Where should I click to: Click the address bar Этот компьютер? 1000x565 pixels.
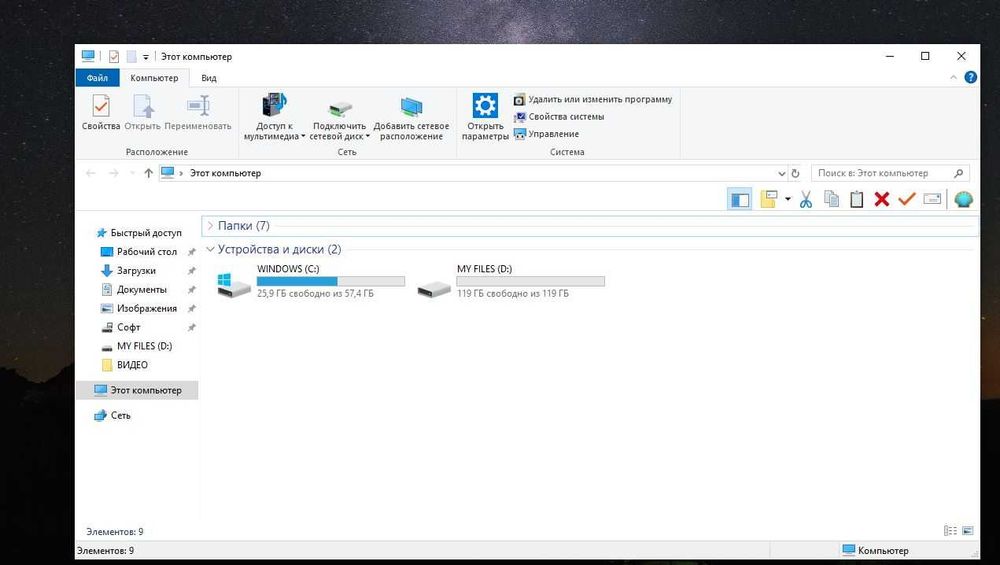(225, 173)
